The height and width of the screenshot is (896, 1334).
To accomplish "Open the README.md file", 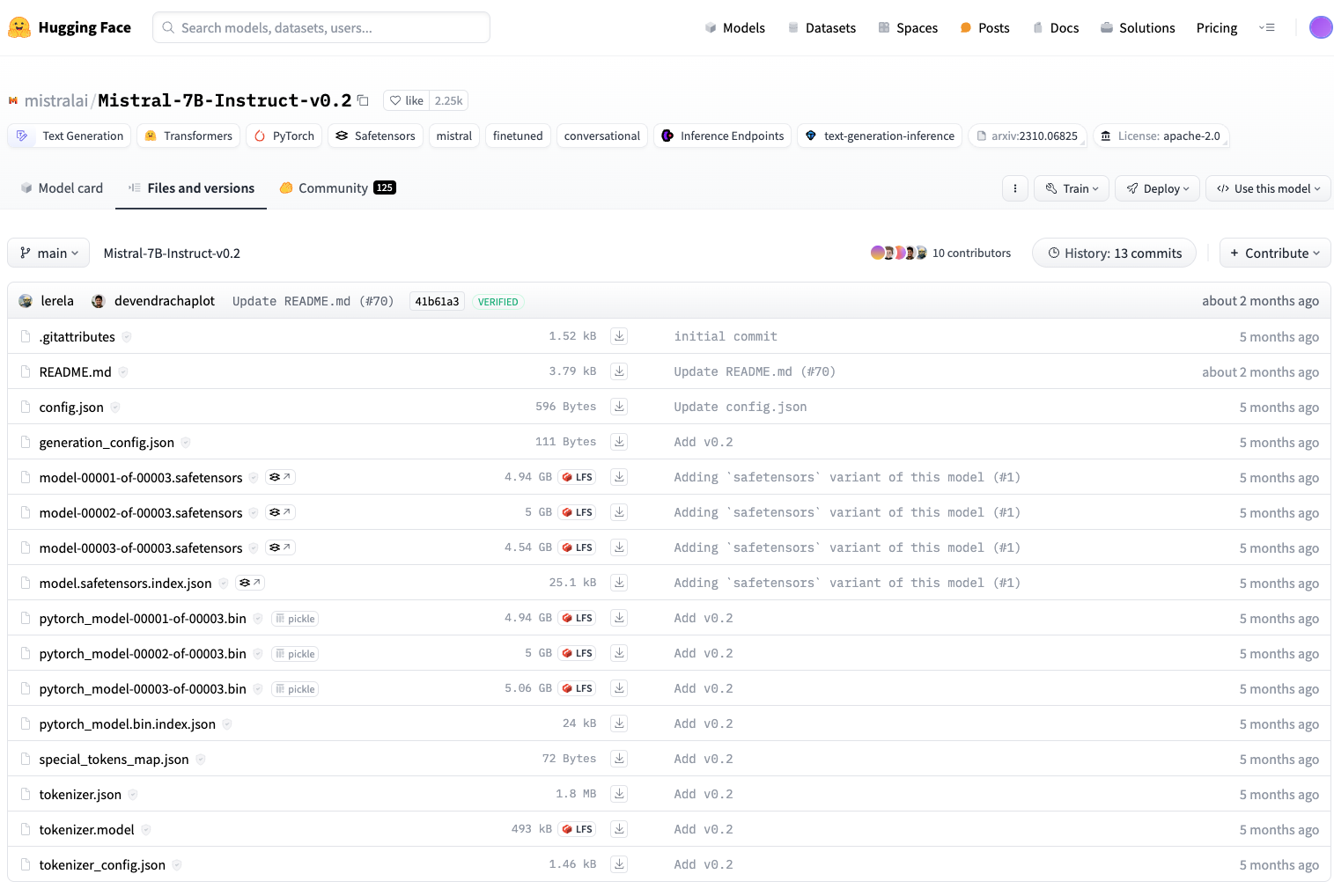I will point(75,371).
